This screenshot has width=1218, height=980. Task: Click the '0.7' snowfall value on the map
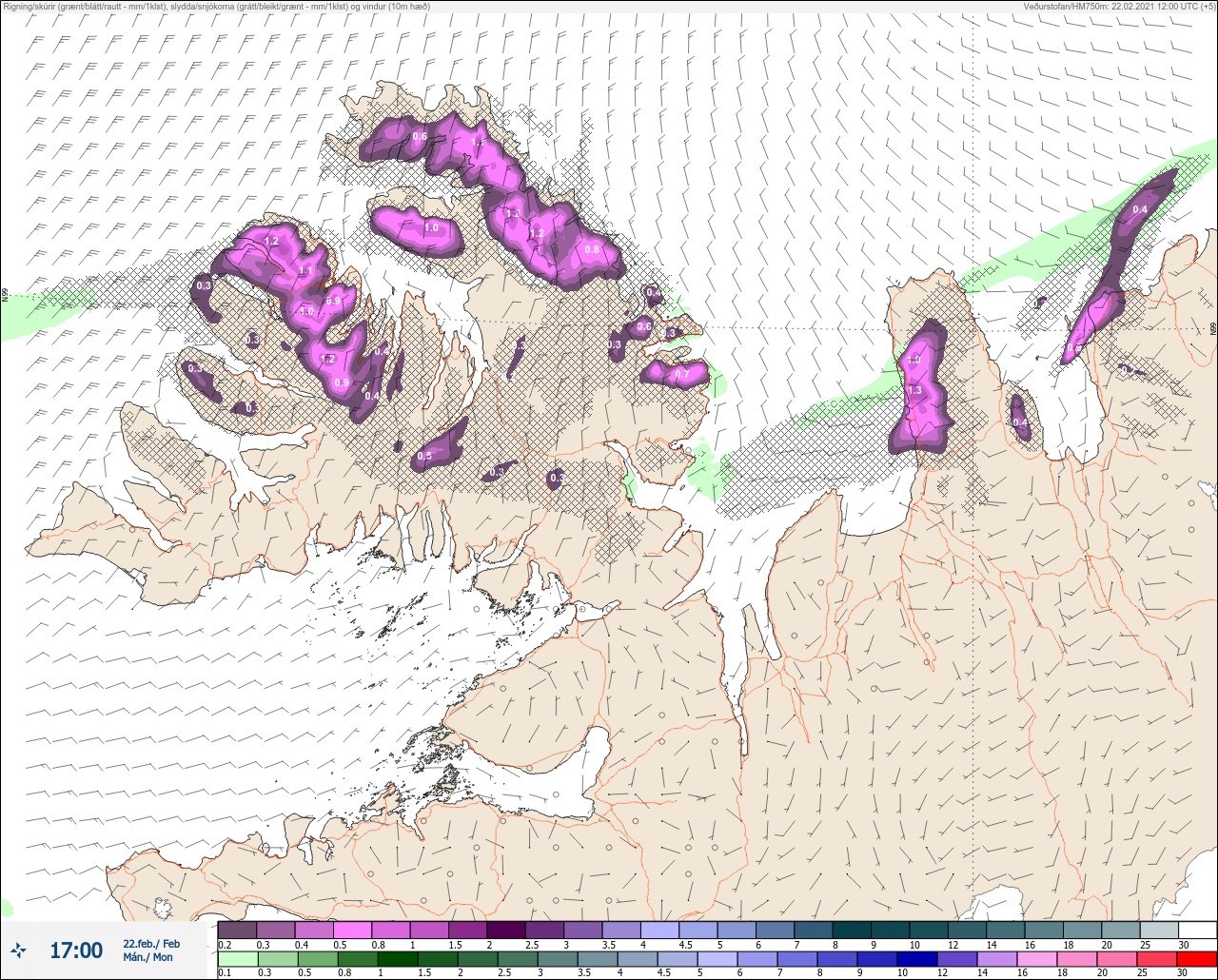tap(681, 375)
